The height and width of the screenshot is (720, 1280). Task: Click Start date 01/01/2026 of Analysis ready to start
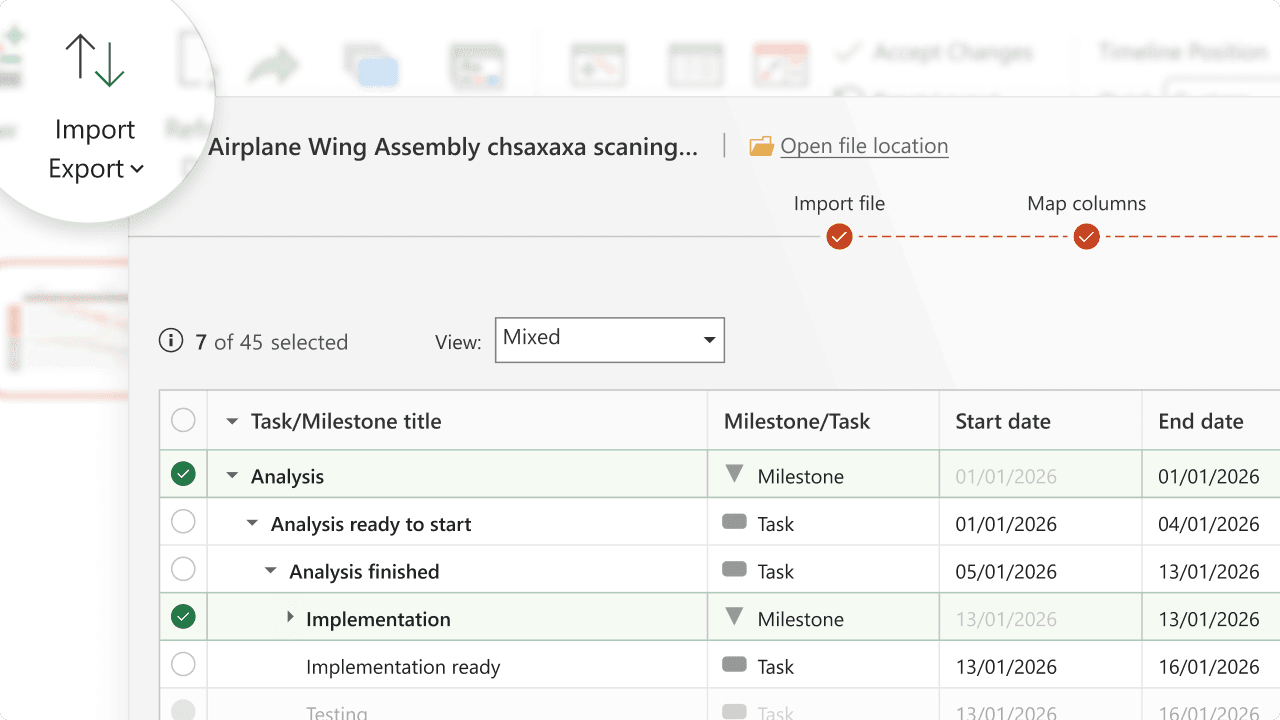(x=1006, y=524)
